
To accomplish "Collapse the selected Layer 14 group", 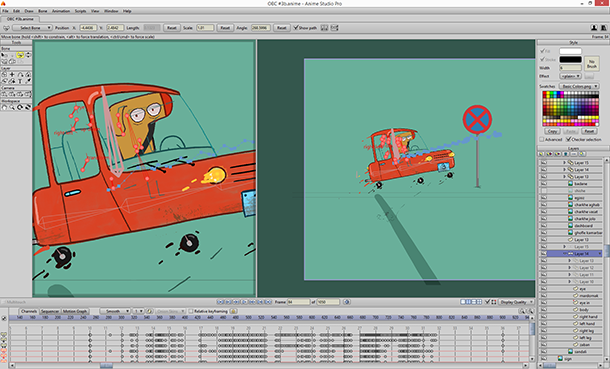I will coord(564,254).
